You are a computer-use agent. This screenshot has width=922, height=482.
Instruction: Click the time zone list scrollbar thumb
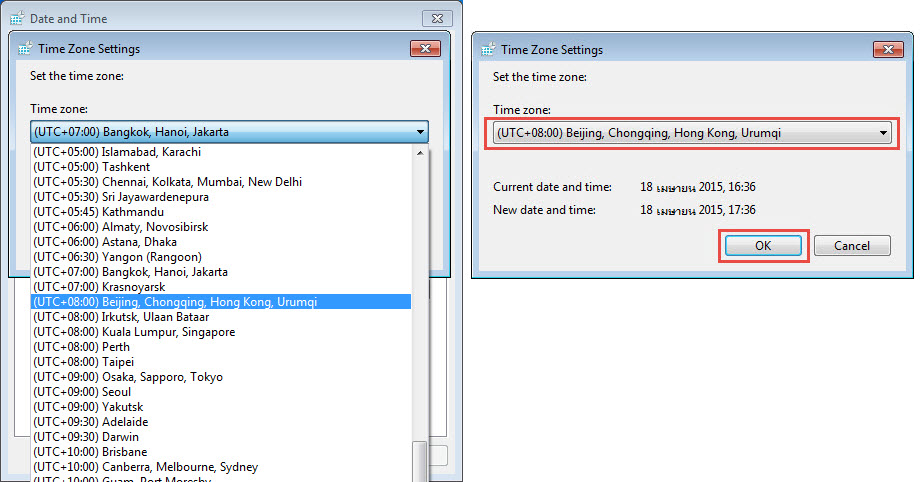click(x=420, y=460)
